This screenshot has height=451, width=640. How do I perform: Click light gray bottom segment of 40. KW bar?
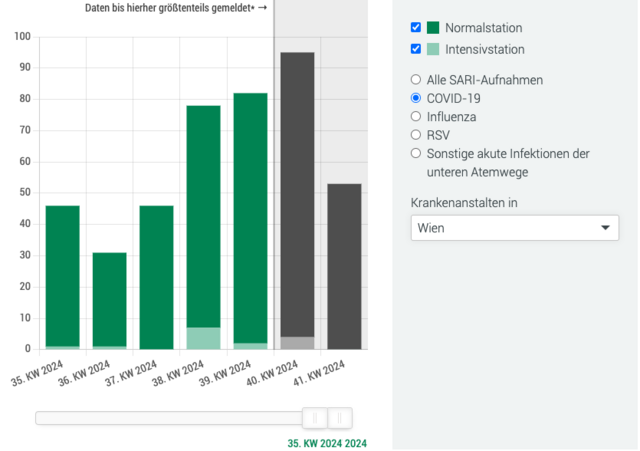297,343
